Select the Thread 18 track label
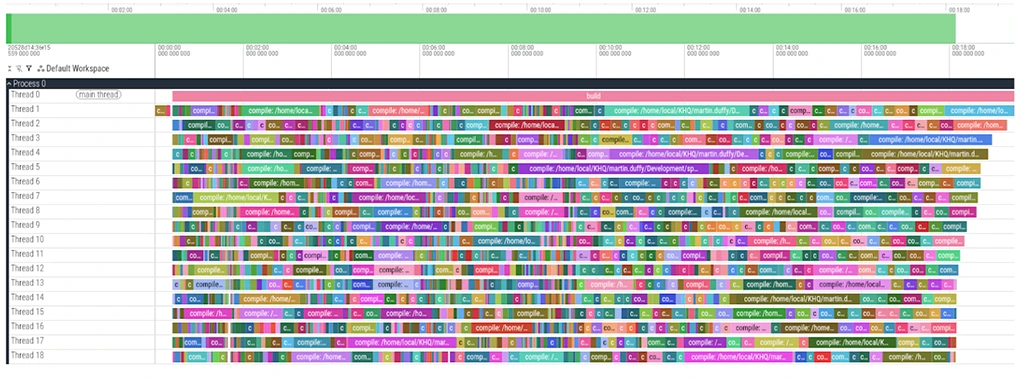 (x=27, y=355)
